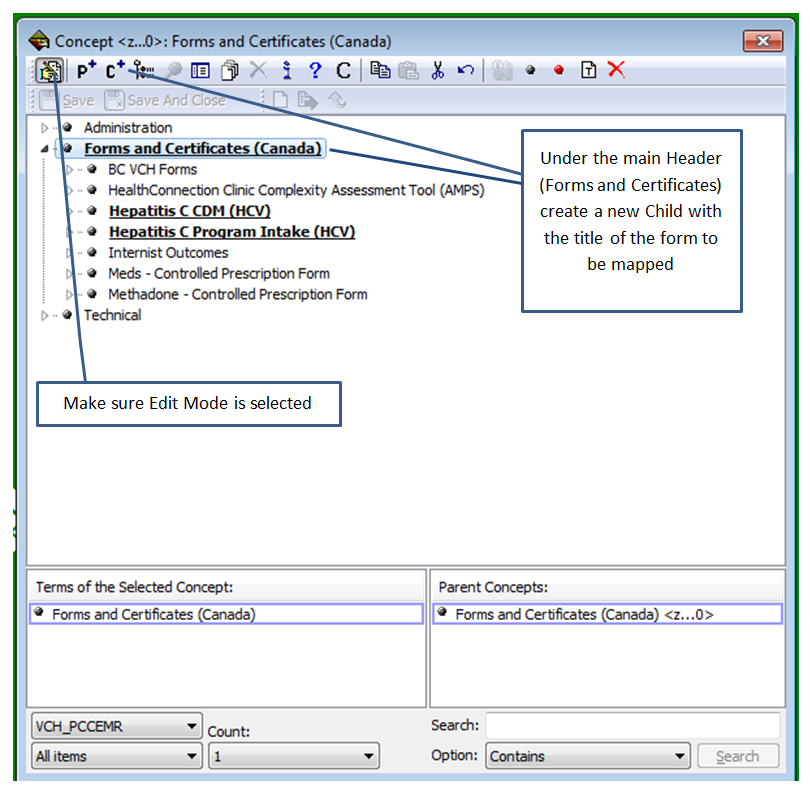Viewport: 810px width, 791px height.
Task: Click the Paste clipboard icon
Action: tap(409, 70)
